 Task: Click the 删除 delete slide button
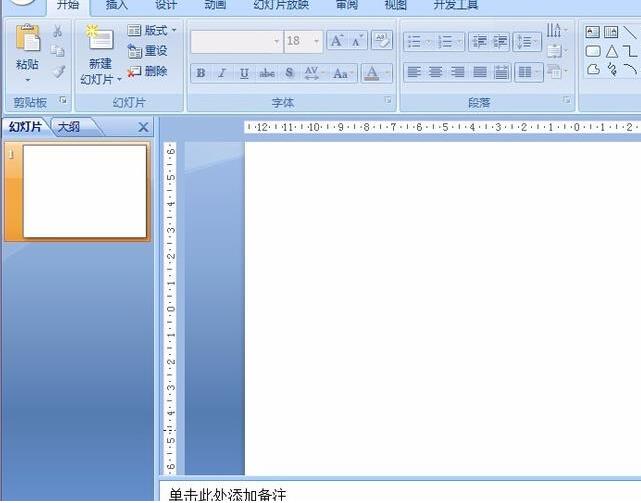(x=148, y=71)
